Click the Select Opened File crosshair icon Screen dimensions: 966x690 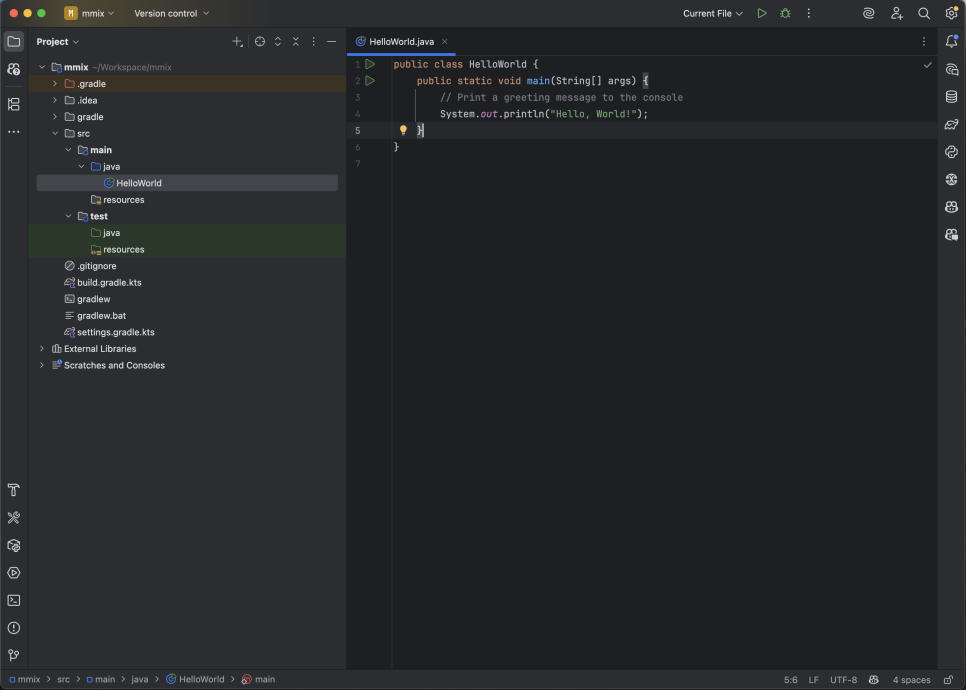[260, 42]
